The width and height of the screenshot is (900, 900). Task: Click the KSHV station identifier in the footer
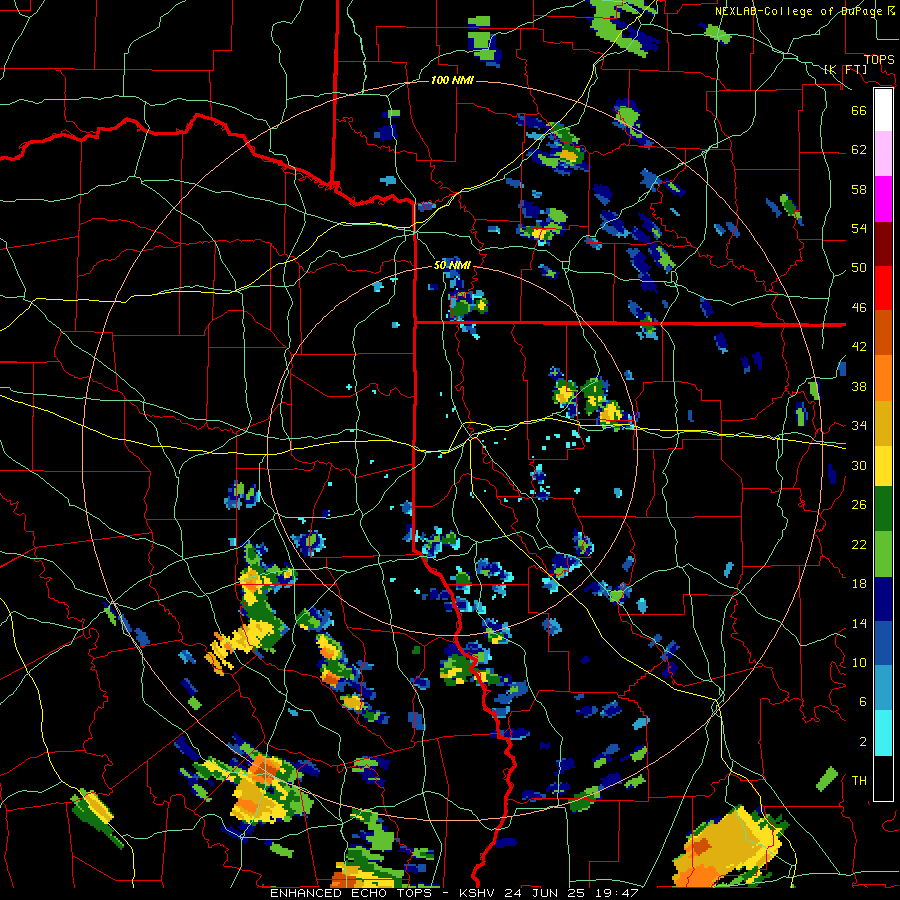tap(479, 893)
